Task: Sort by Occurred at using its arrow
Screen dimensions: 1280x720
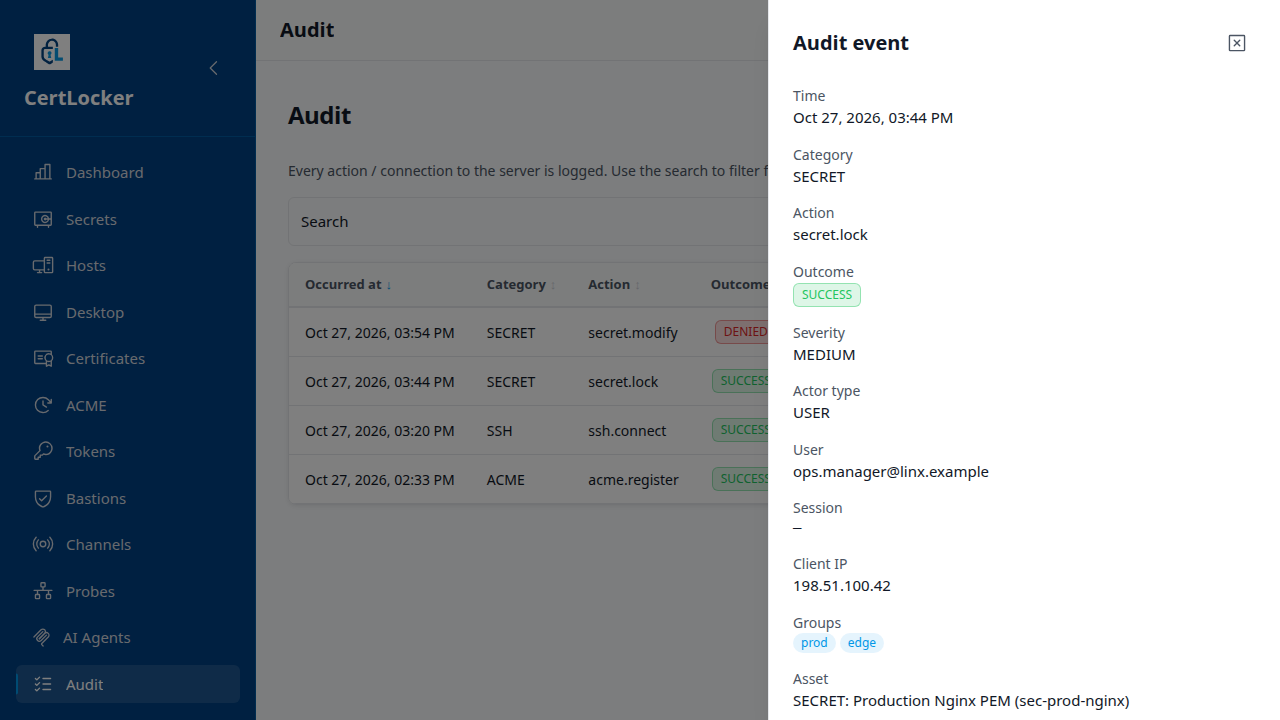Action: coord(389,285)
